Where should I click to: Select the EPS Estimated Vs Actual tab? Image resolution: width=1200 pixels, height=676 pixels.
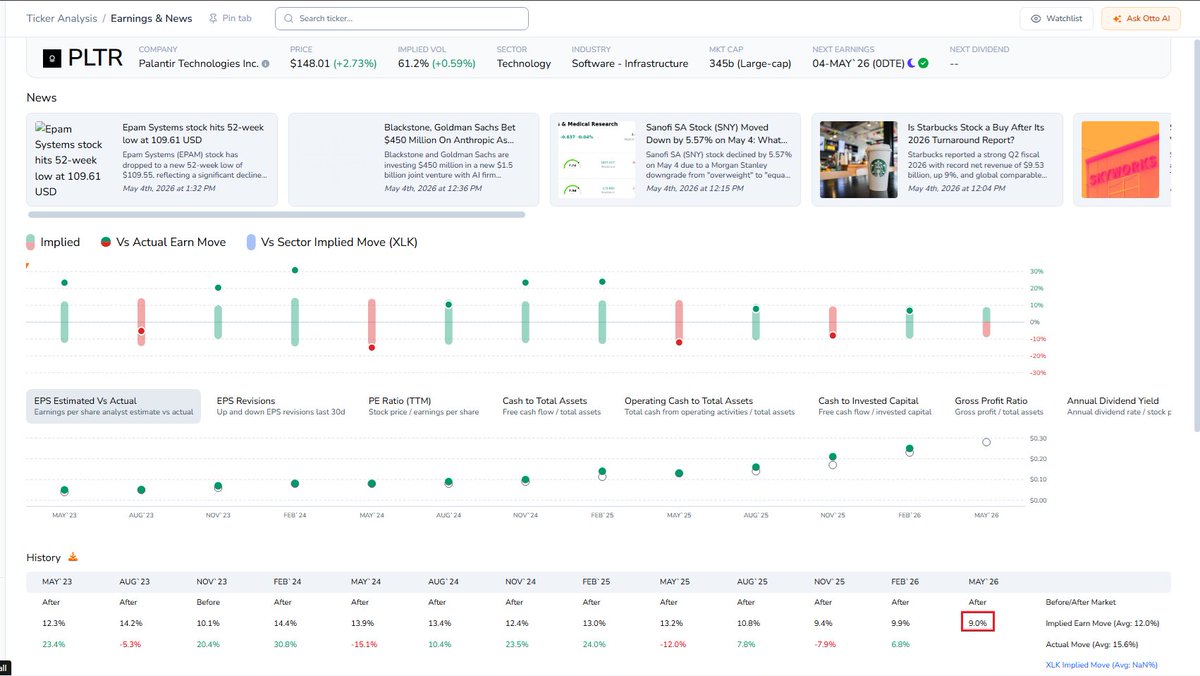click(x=113, y=406)
